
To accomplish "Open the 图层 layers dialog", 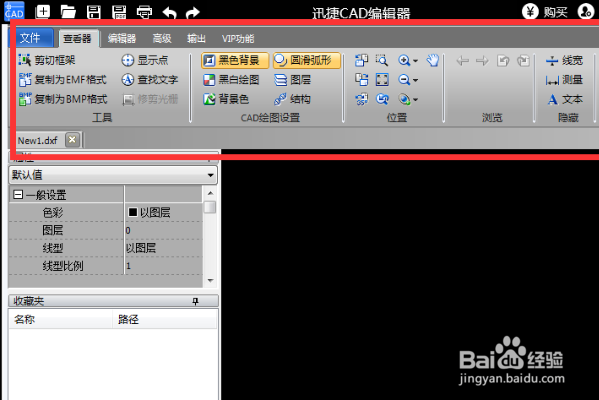I will 293,80.
